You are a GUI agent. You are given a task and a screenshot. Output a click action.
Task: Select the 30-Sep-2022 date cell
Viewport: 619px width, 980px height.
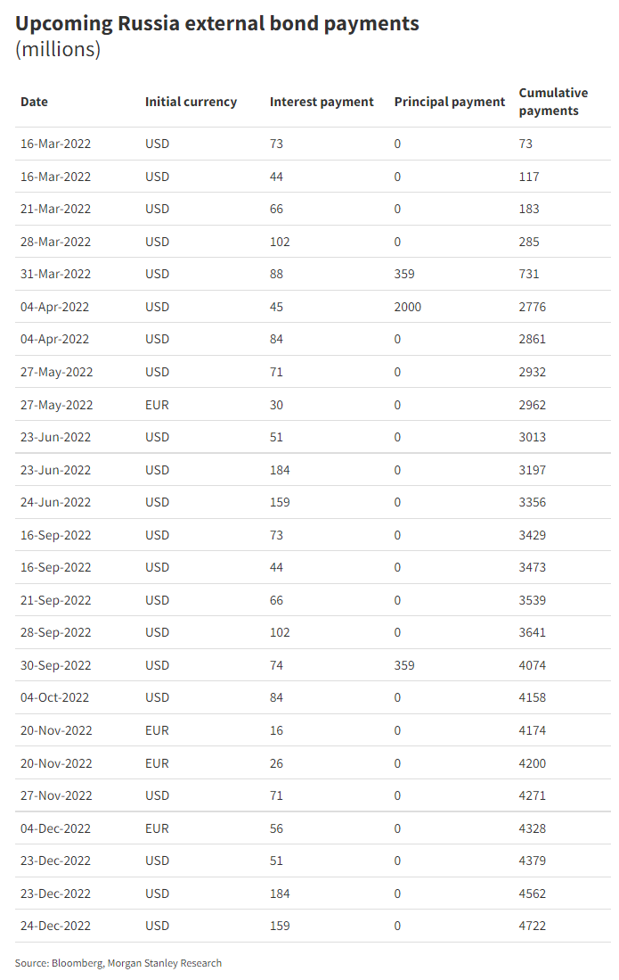pyautogui.click(x=56, y=665)
